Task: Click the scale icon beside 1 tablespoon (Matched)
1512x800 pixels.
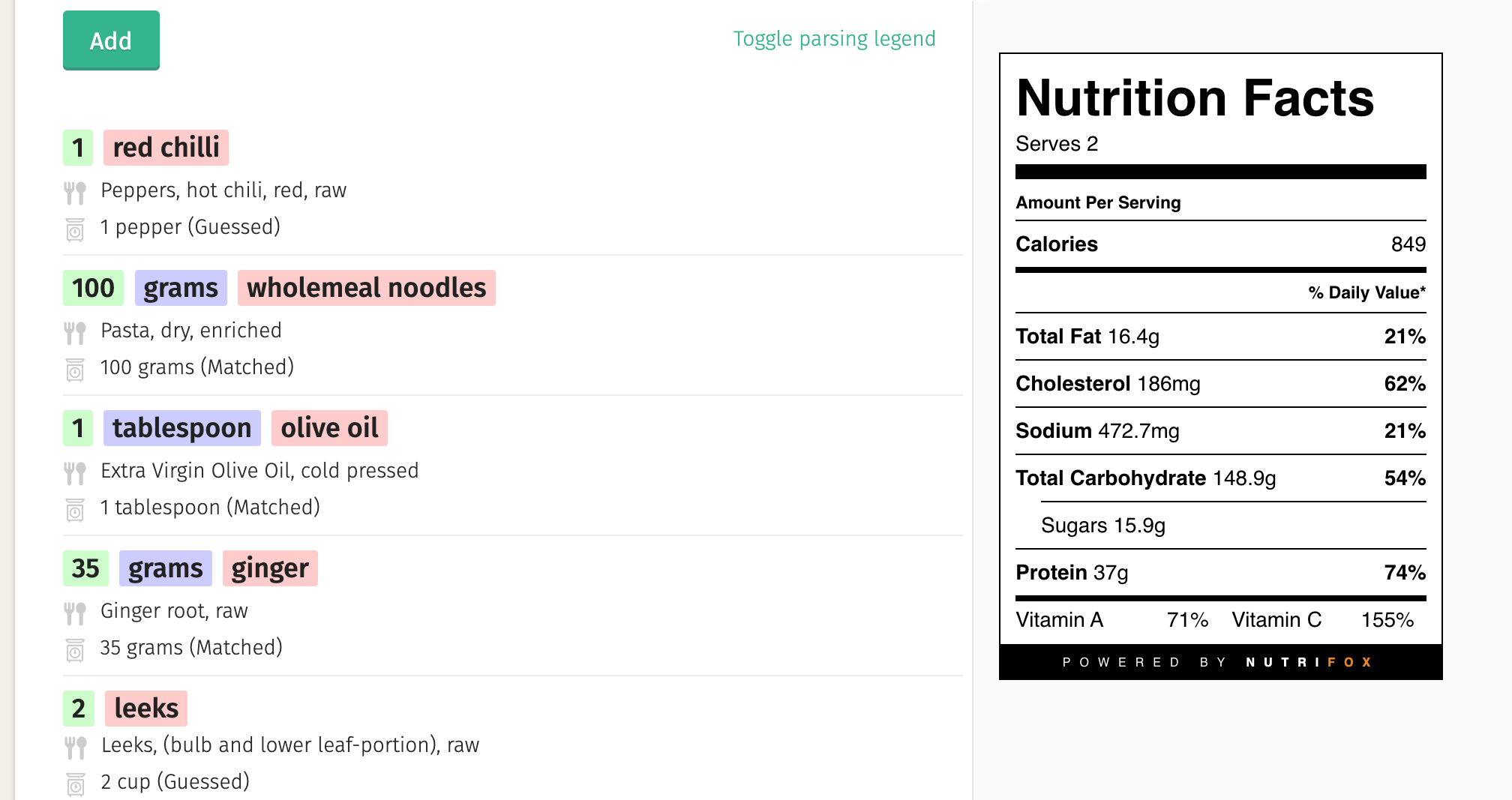Action: [x=75, y=508]
